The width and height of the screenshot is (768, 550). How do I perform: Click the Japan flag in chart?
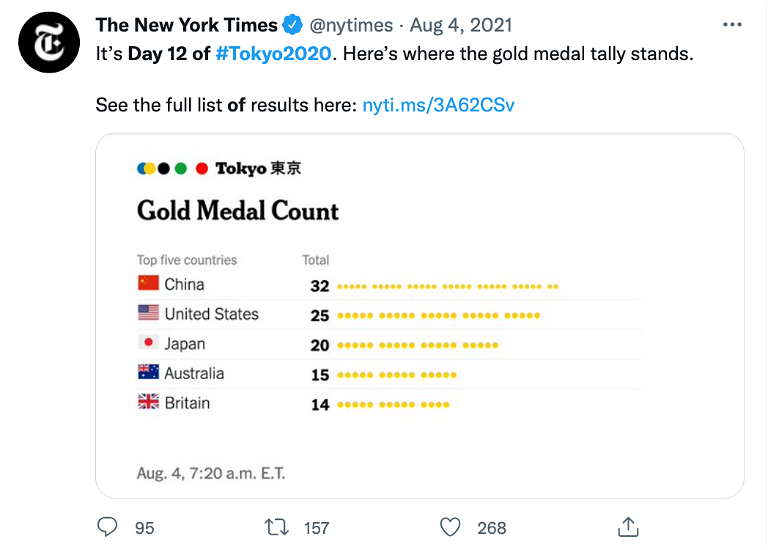pos(148,342)
